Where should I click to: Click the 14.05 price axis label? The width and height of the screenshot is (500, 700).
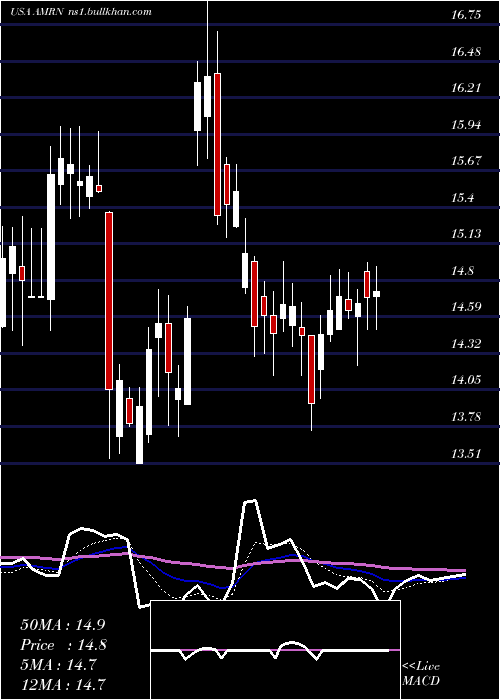(466, 380)
